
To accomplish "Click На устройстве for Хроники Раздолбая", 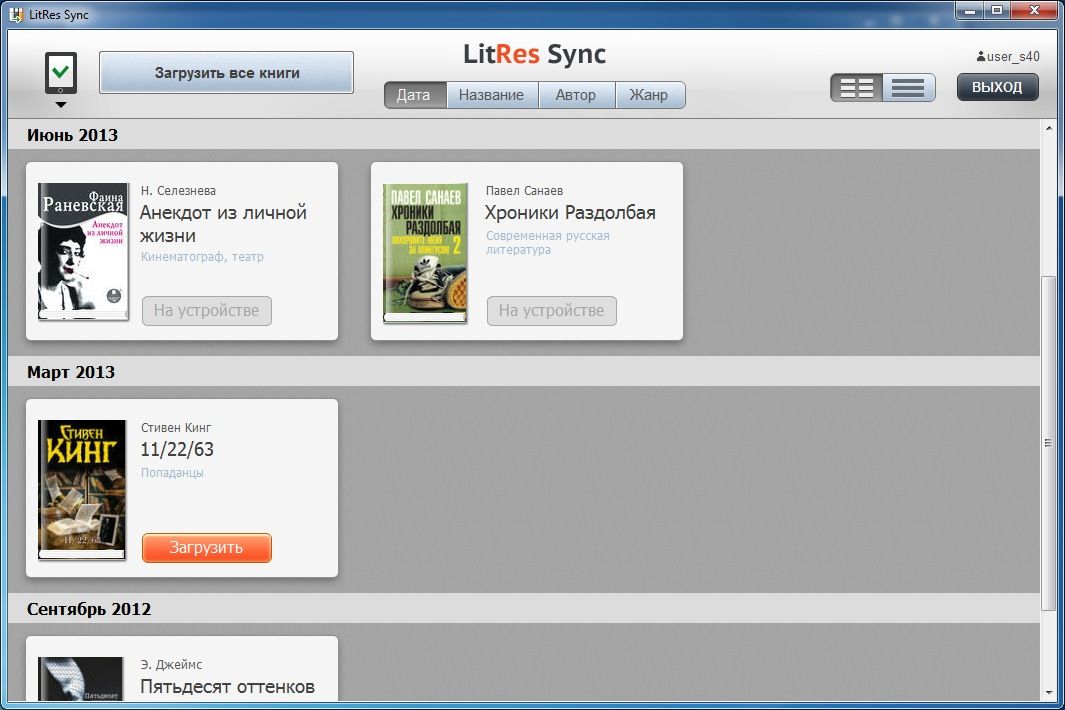I will pyautogui.click(x=552, y=310).
